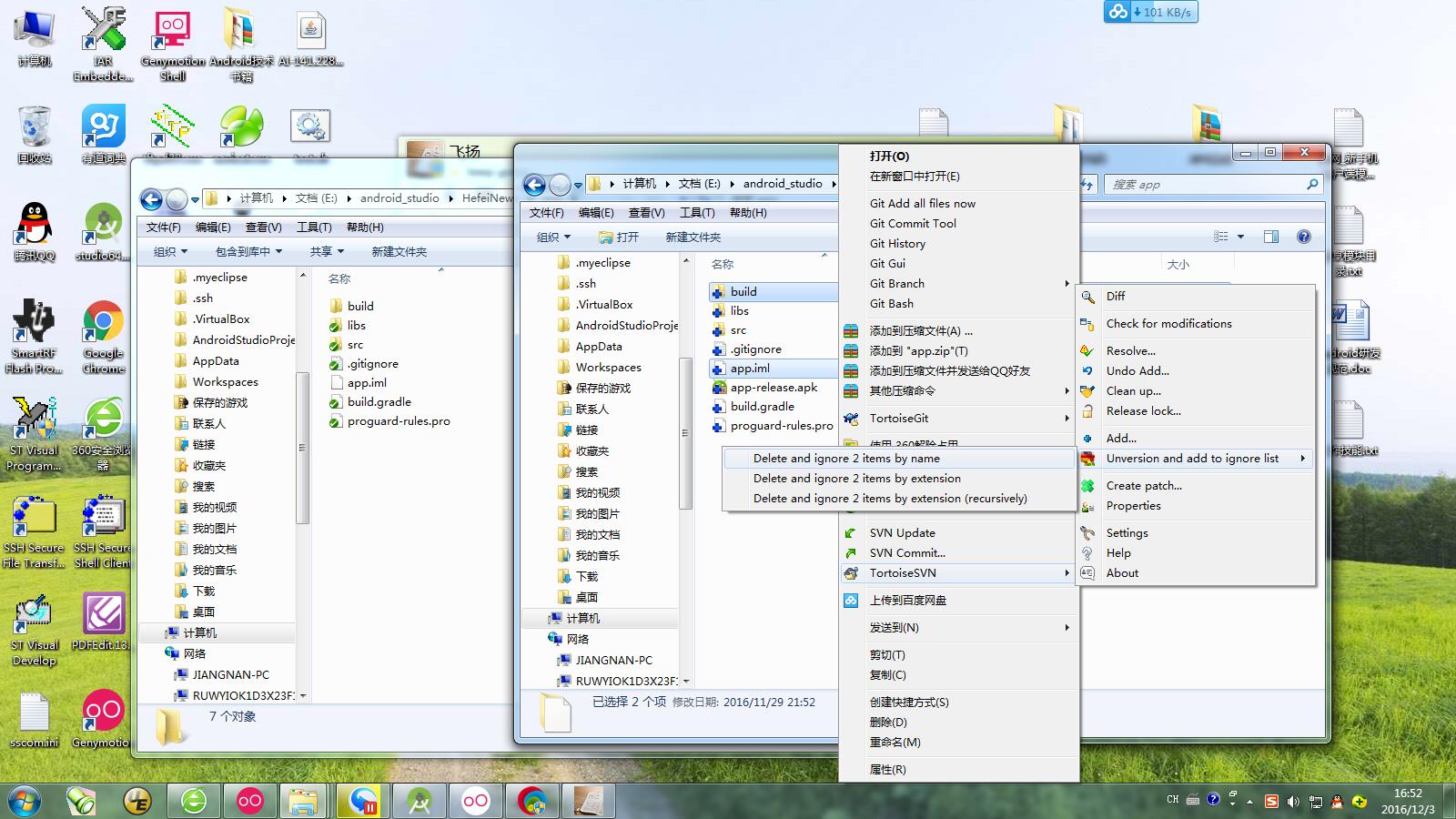
Task: Click the network speed 101 KB/s widget
Action: pyautogui.click(x=1151, y=12)
